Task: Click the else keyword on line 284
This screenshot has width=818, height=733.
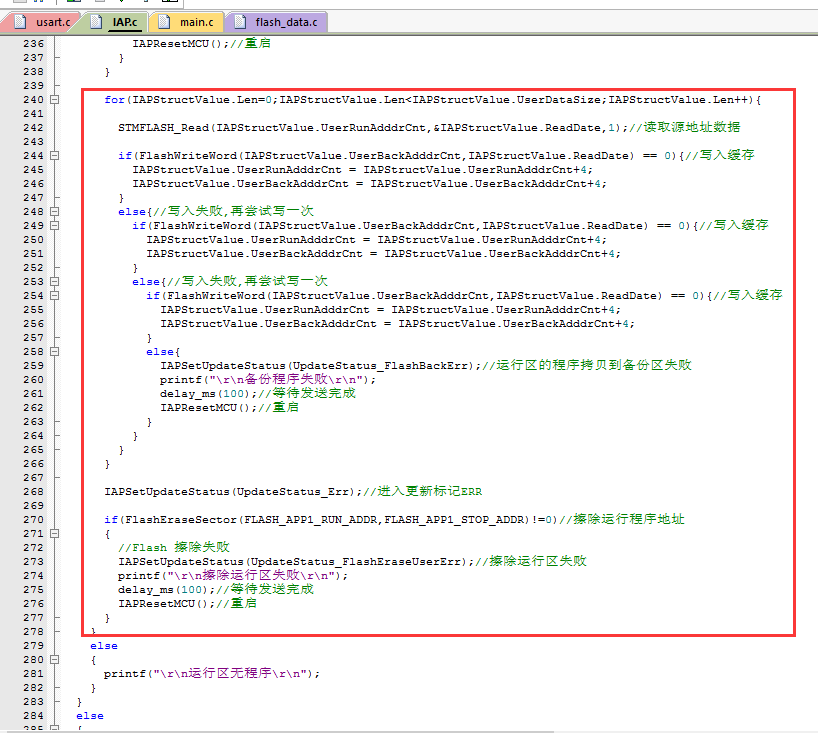Action: pyautogui.click(x=90, y=716)
